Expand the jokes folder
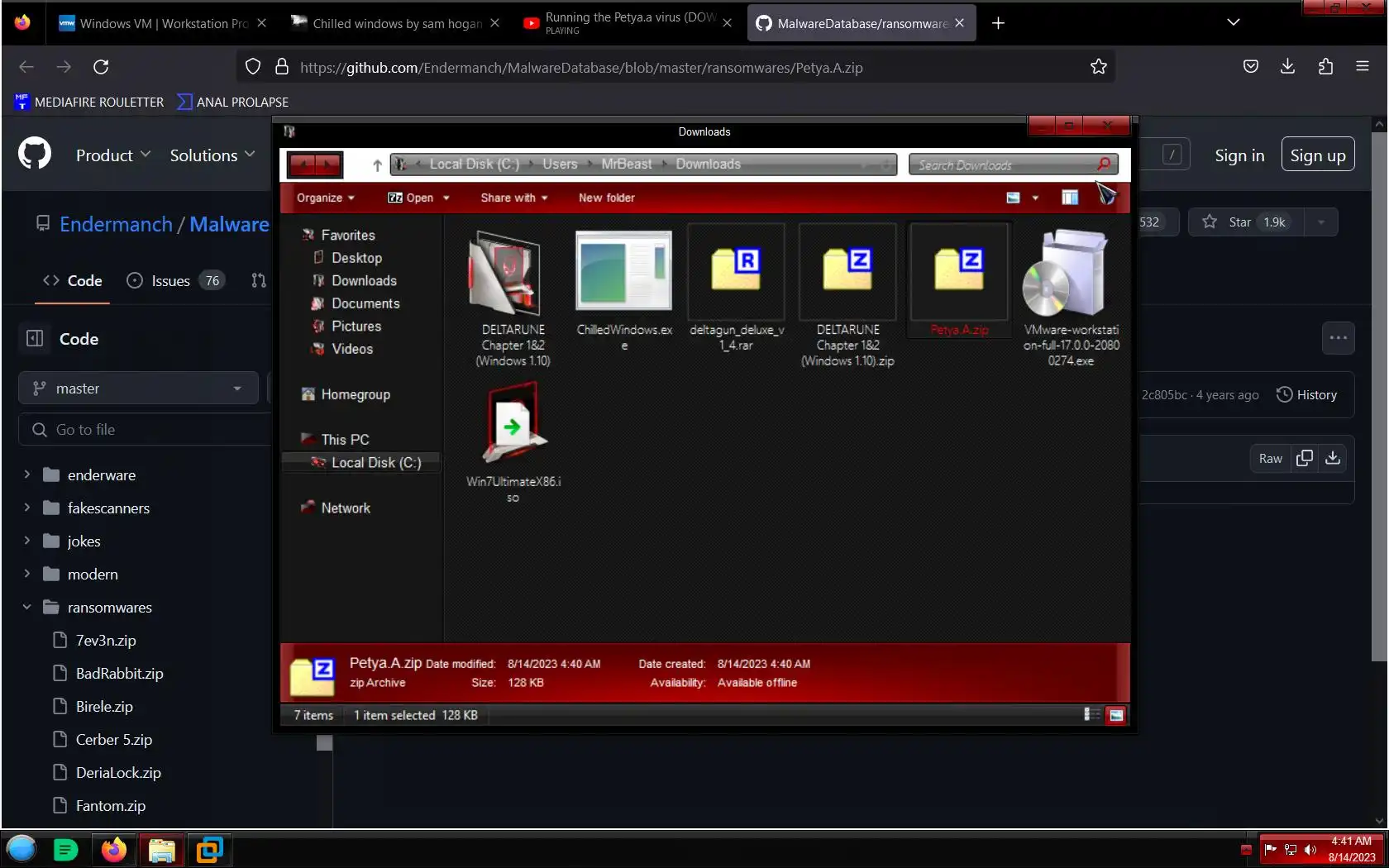The width and height of the screenshot is (1389, 868). [x=27, y=541]
